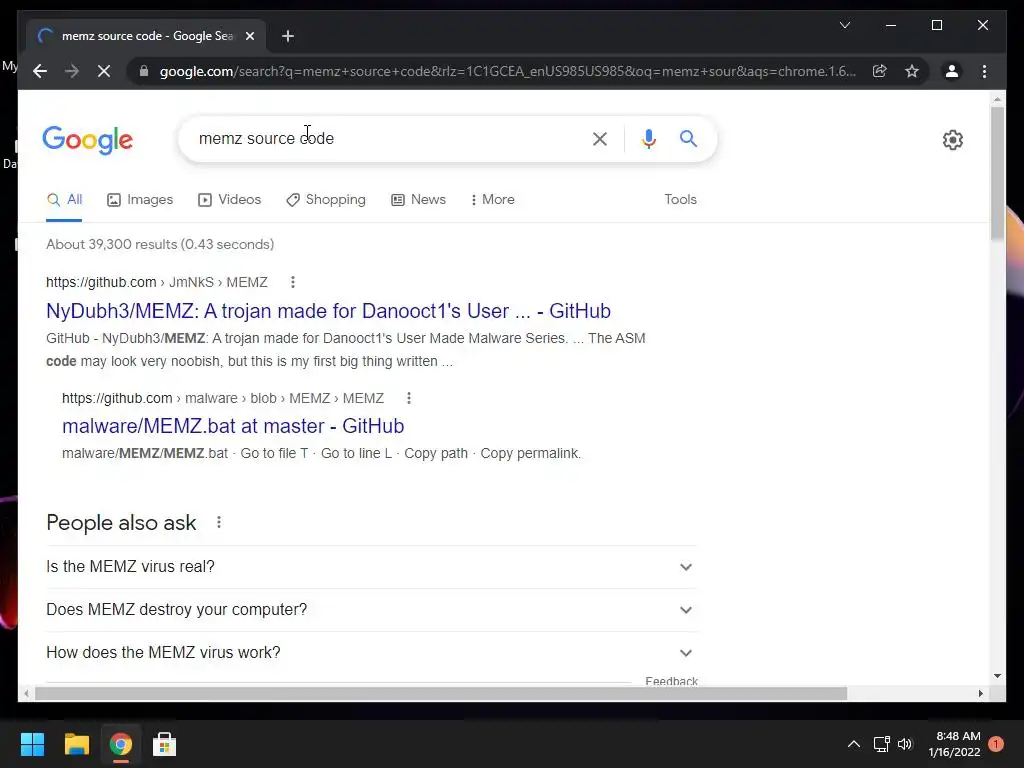1024x768 pixels.
Task: Expand "Is the MEMZ virus real?"
Action: [x=371, y=567]
